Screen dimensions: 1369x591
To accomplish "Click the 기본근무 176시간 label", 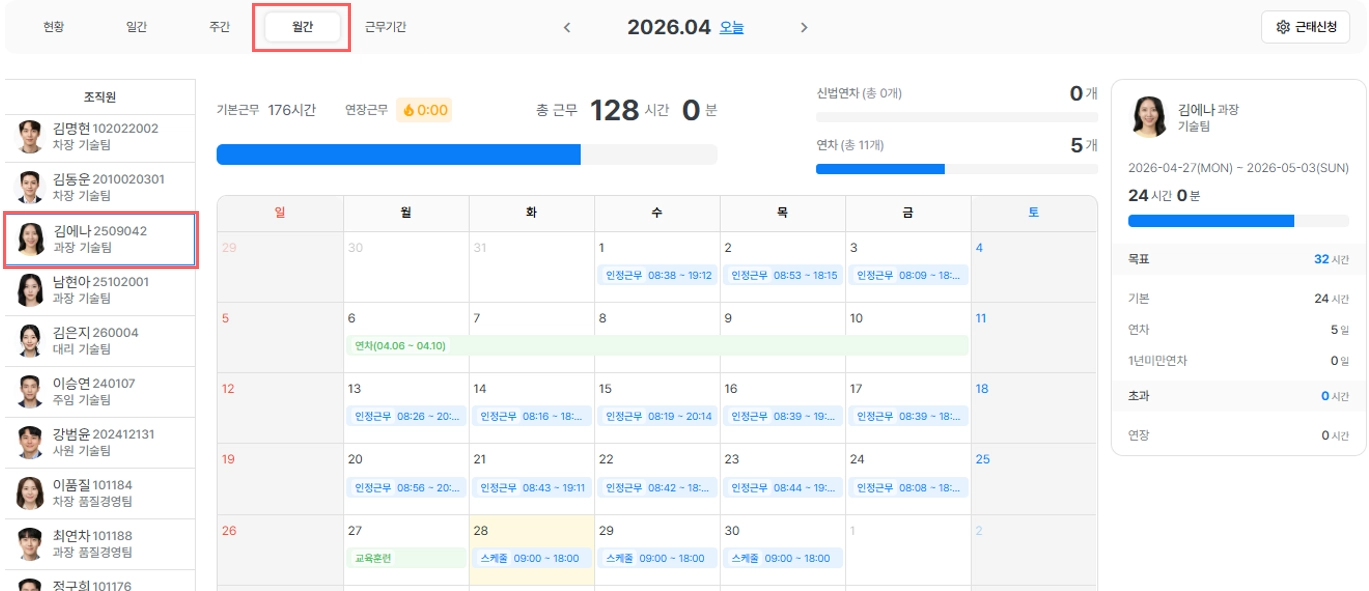I will [266, 110].
